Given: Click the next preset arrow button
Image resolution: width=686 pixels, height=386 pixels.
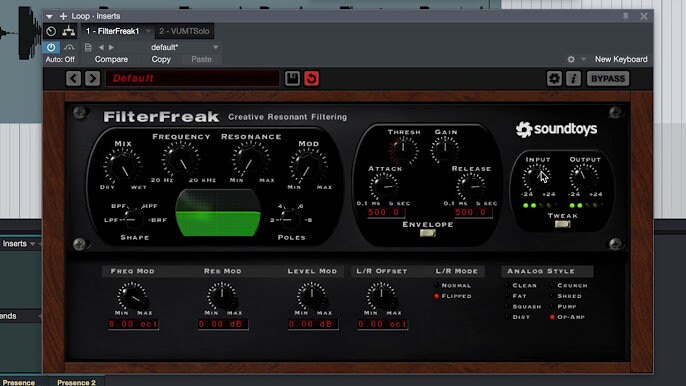Looking at the screenshot, I should (x=92, y=79).
